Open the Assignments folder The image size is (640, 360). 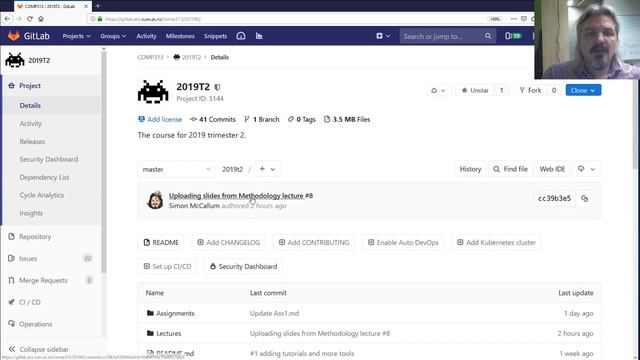click(175, 313)
